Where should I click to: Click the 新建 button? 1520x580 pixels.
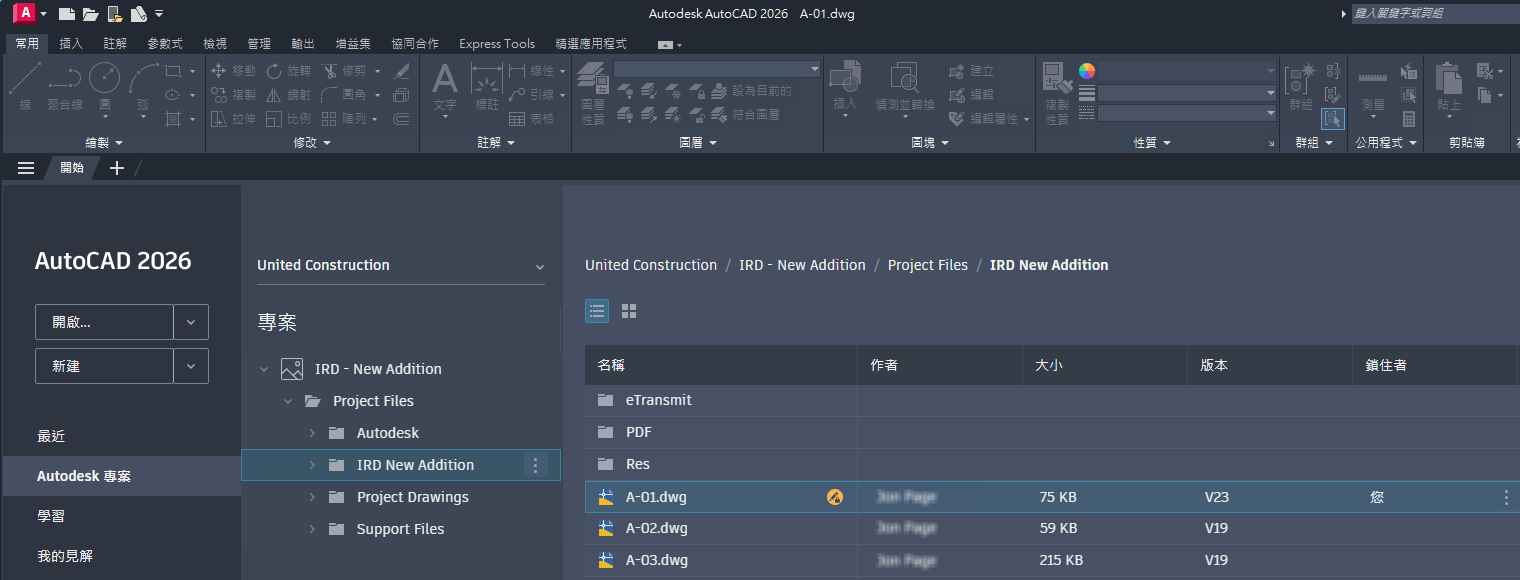[x=104, y=366]
